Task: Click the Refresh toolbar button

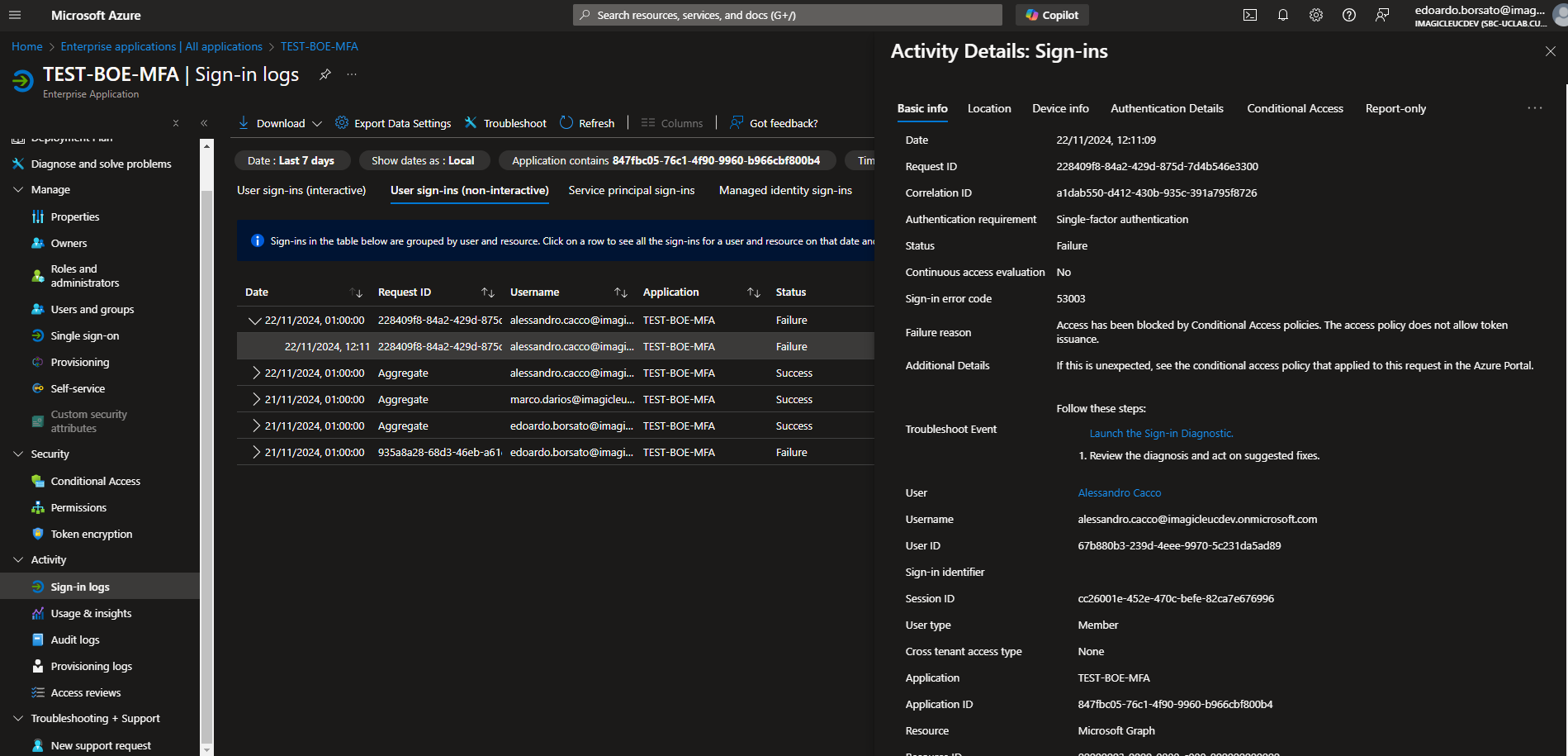Action: 587,123
